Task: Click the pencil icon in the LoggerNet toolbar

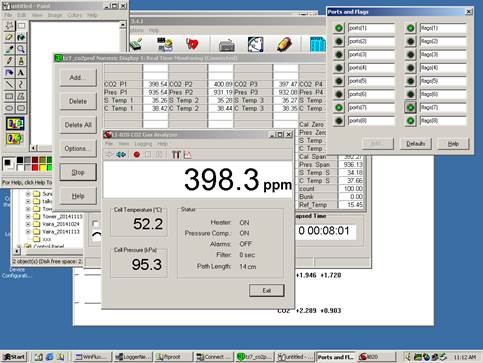Action: click(284, 44)
